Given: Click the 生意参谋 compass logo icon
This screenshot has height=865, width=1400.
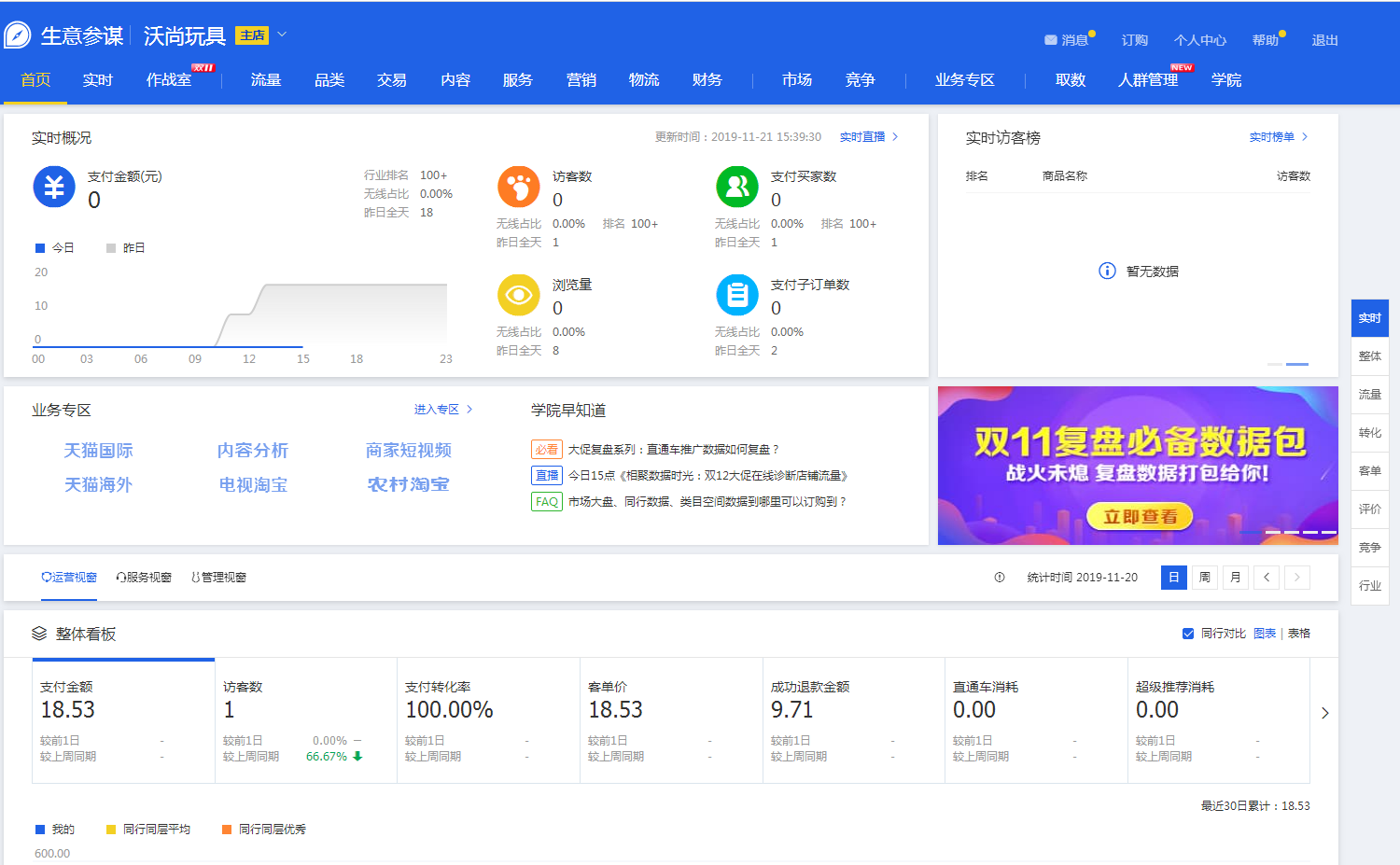Looking at the screenshot, I should tap(18, 35).
